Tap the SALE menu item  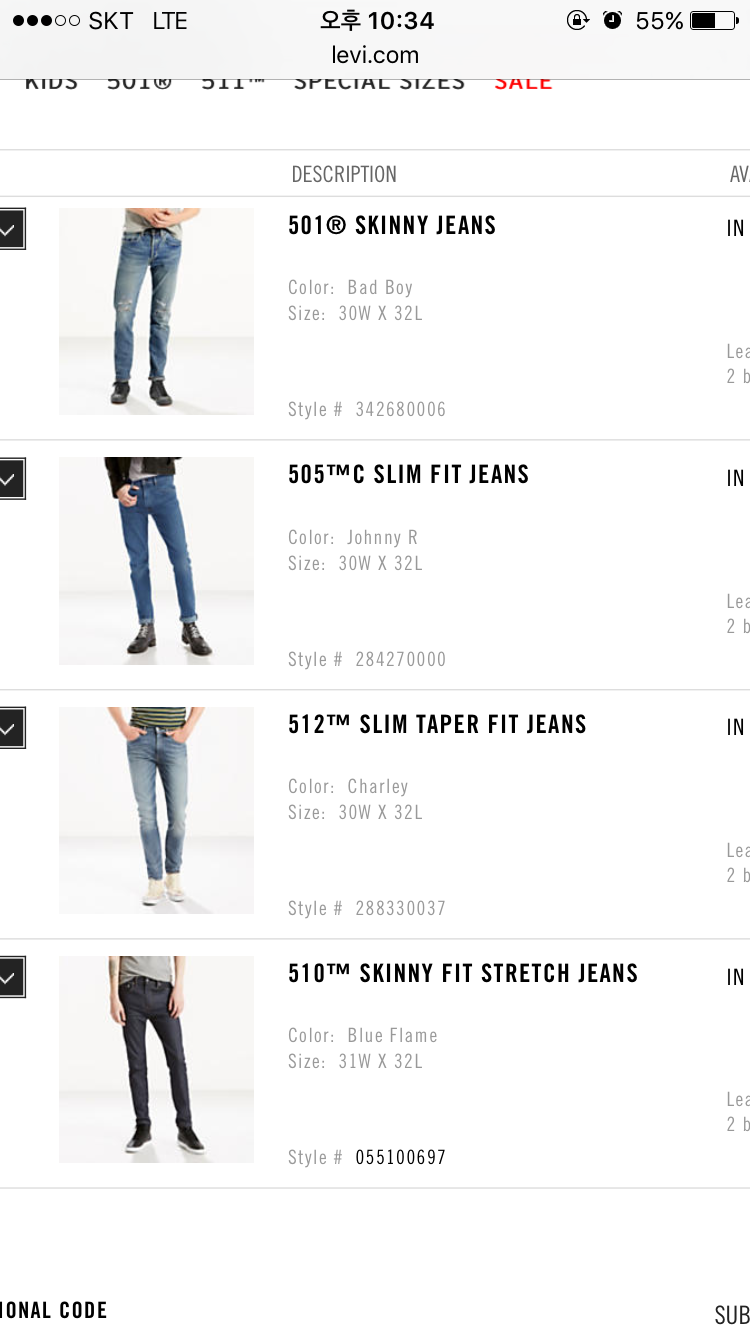(x=523, y=83)
